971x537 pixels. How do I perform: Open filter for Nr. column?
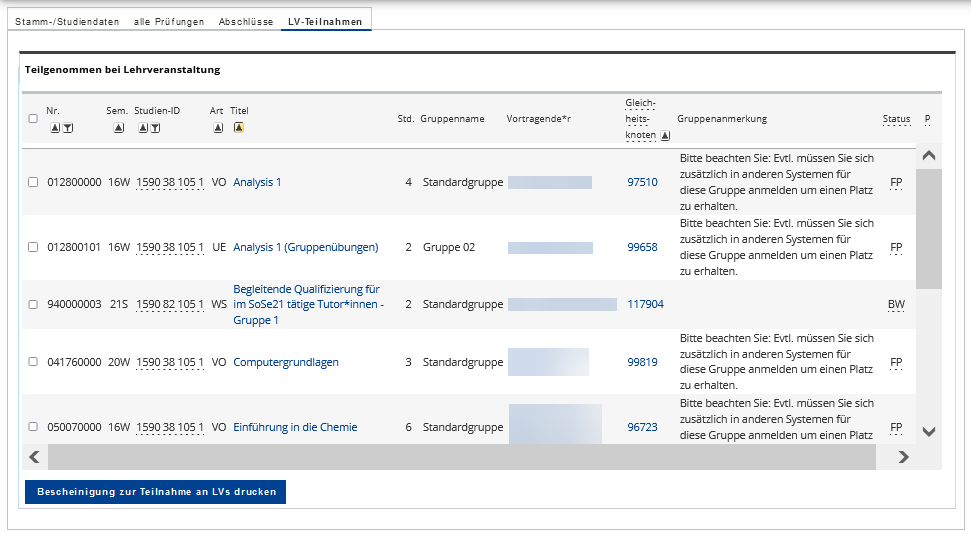pos(68,128)
